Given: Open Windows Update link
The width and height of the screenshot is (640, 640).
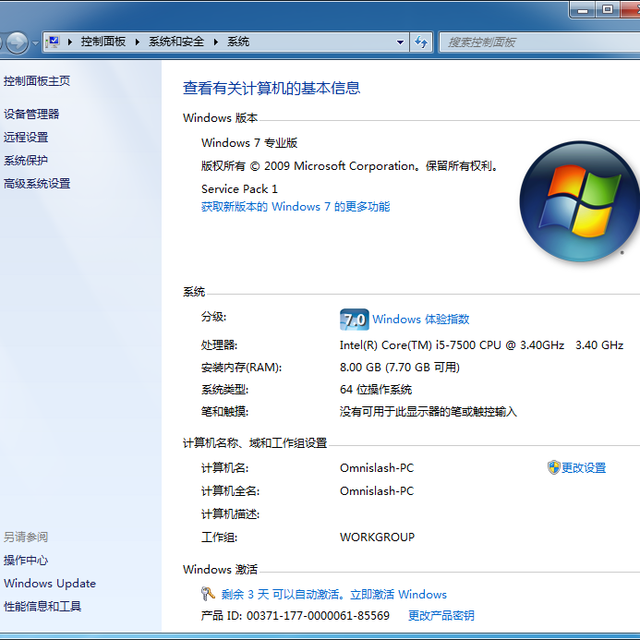Looking at the screenshot, I should (x=50, y=583).
